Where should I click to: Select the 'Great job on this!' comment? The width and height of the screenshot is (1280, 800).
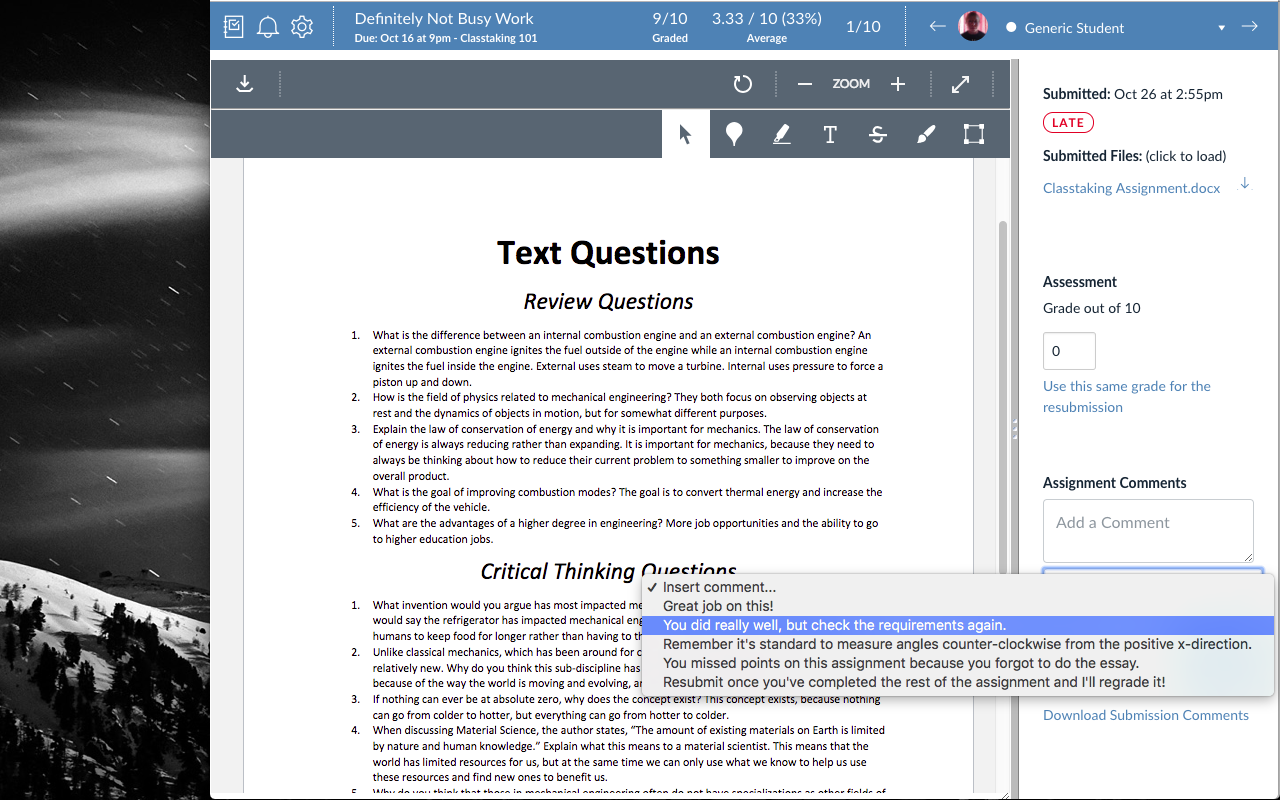point(716,606)
